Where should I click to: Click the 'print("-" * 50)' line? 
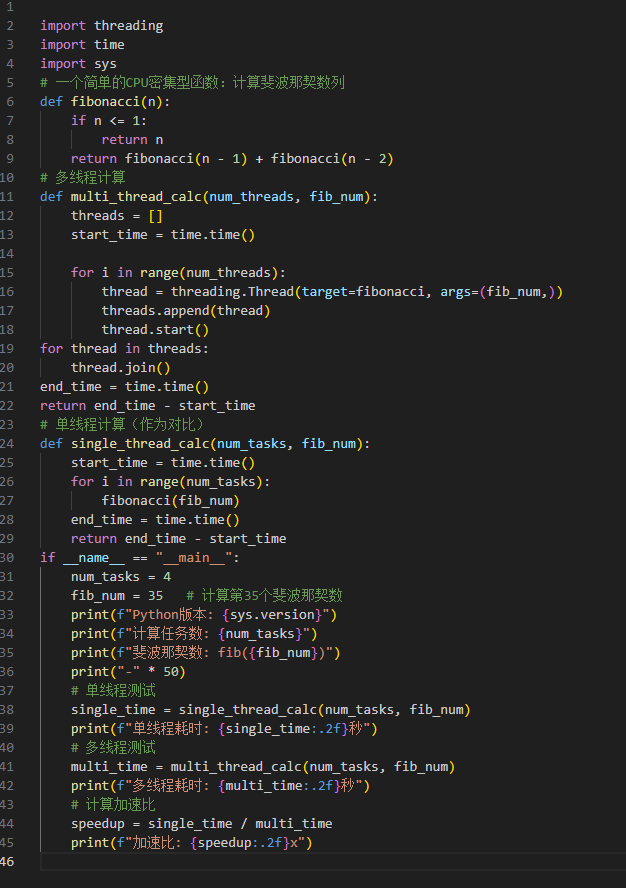point(128,671)
